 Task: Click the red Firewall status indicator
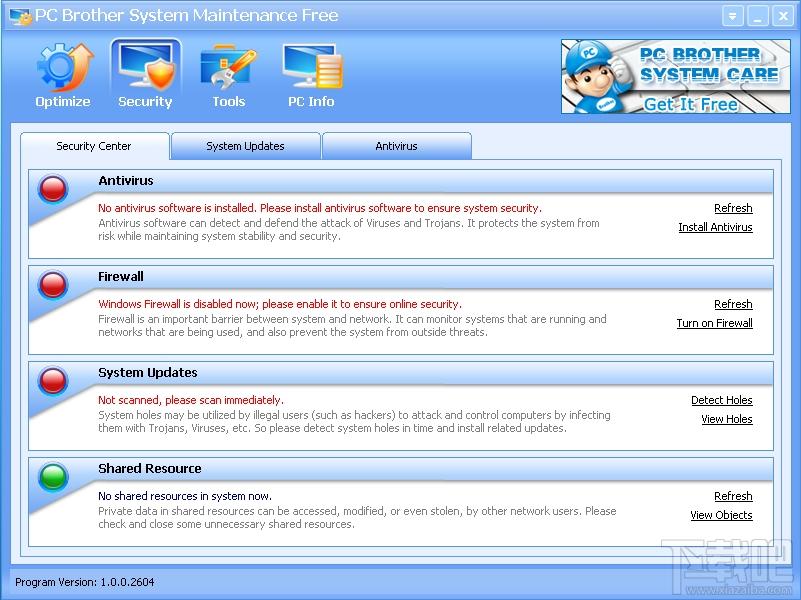53,284
